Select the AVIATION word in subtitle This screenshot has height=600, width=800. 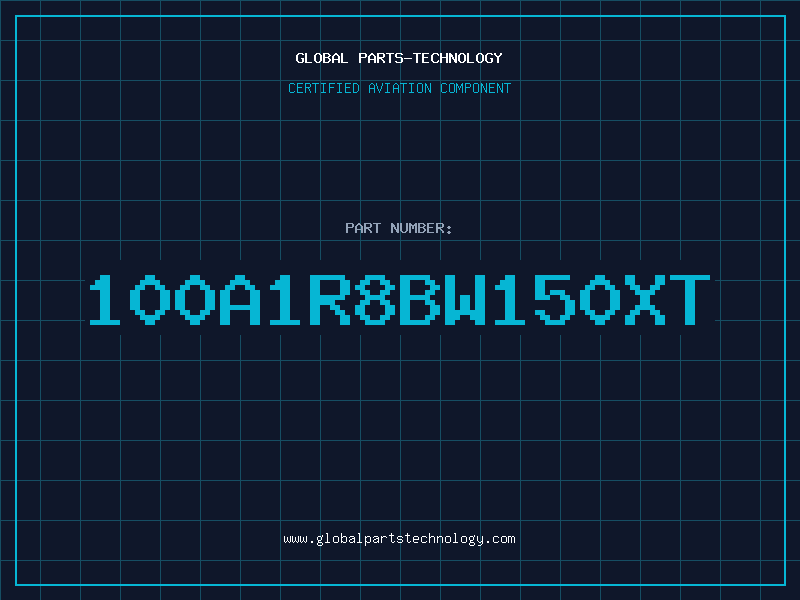point(400,88)
